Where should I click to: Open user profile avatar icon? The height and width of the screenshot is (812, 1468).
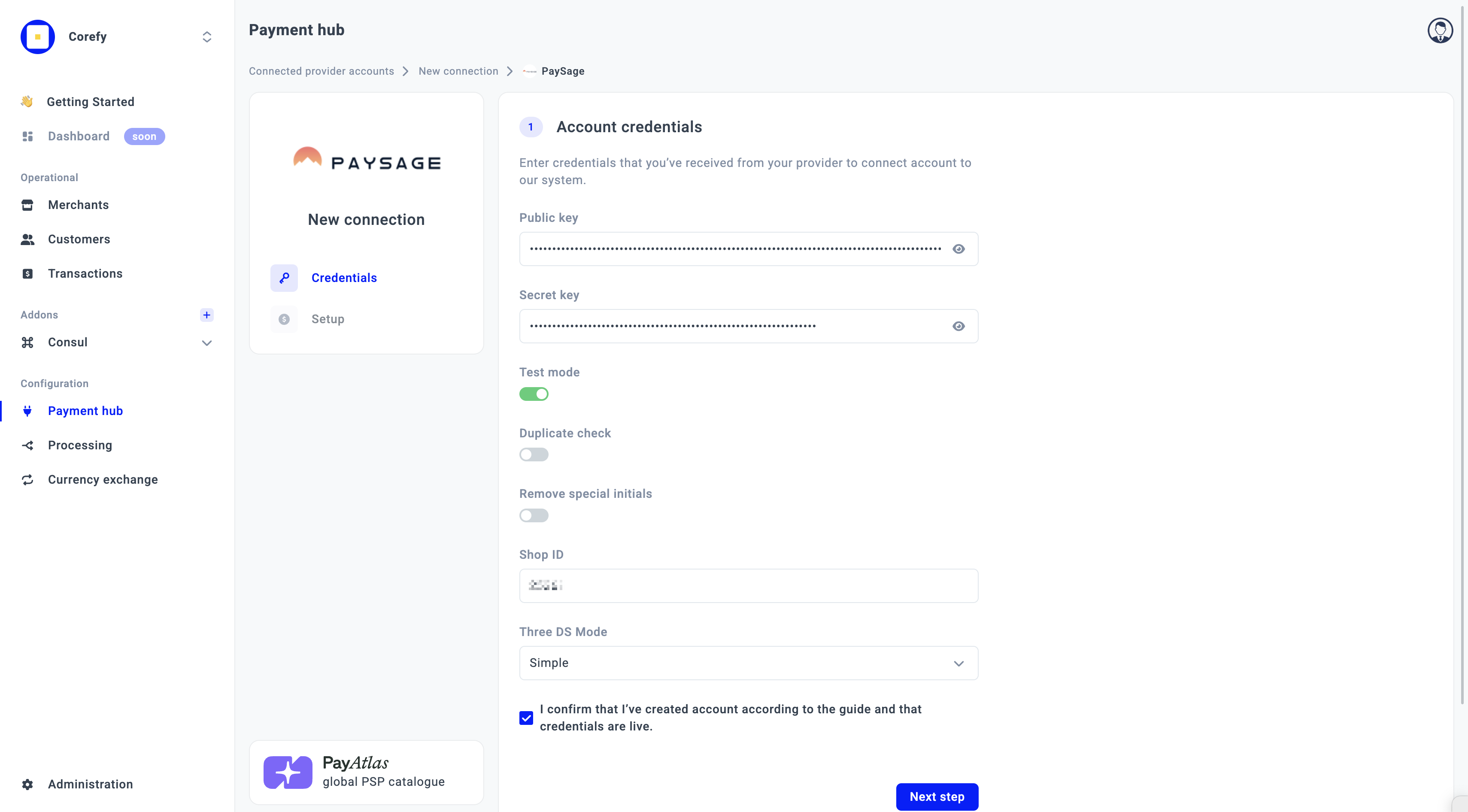click(x=1440, y=31)
